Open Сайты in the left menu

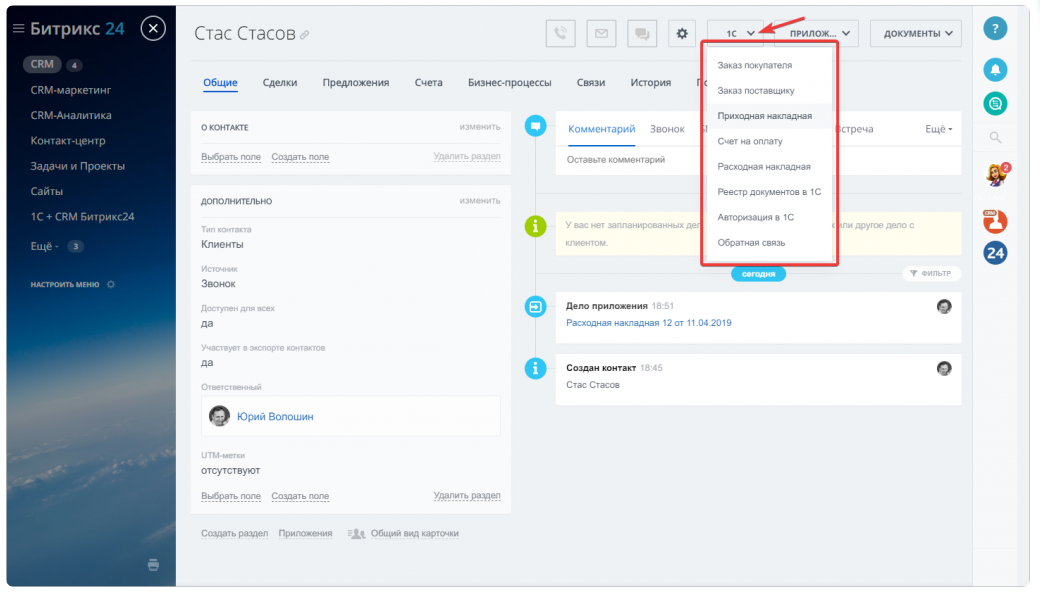click(46, 191)
